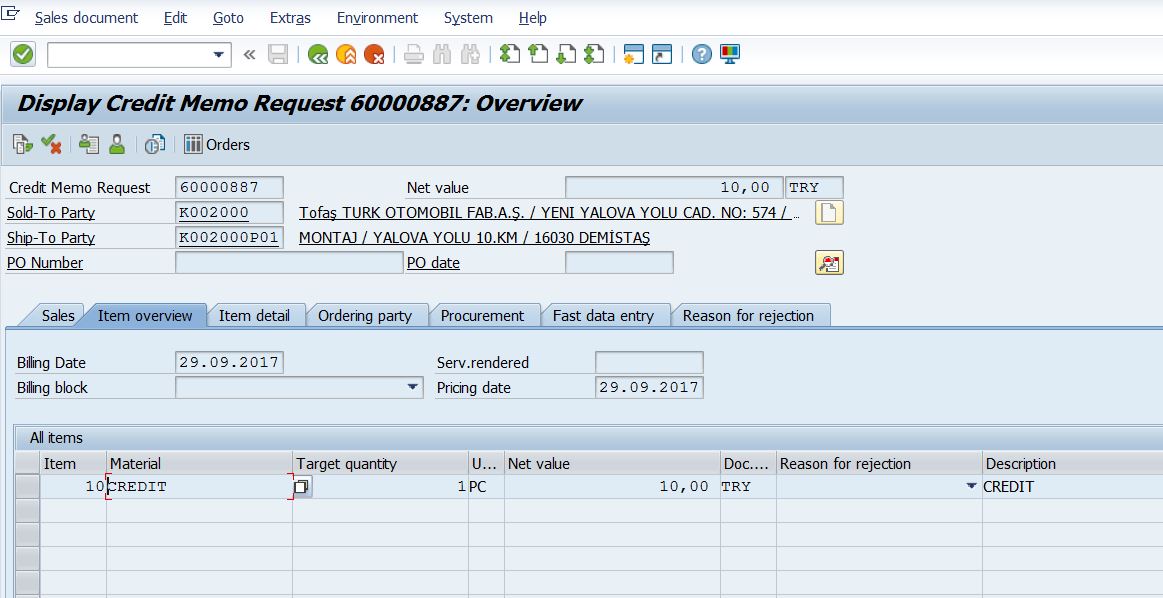Open the Environment menu
The height and width of the screenshot is (598, 1163).
[377, 17]
